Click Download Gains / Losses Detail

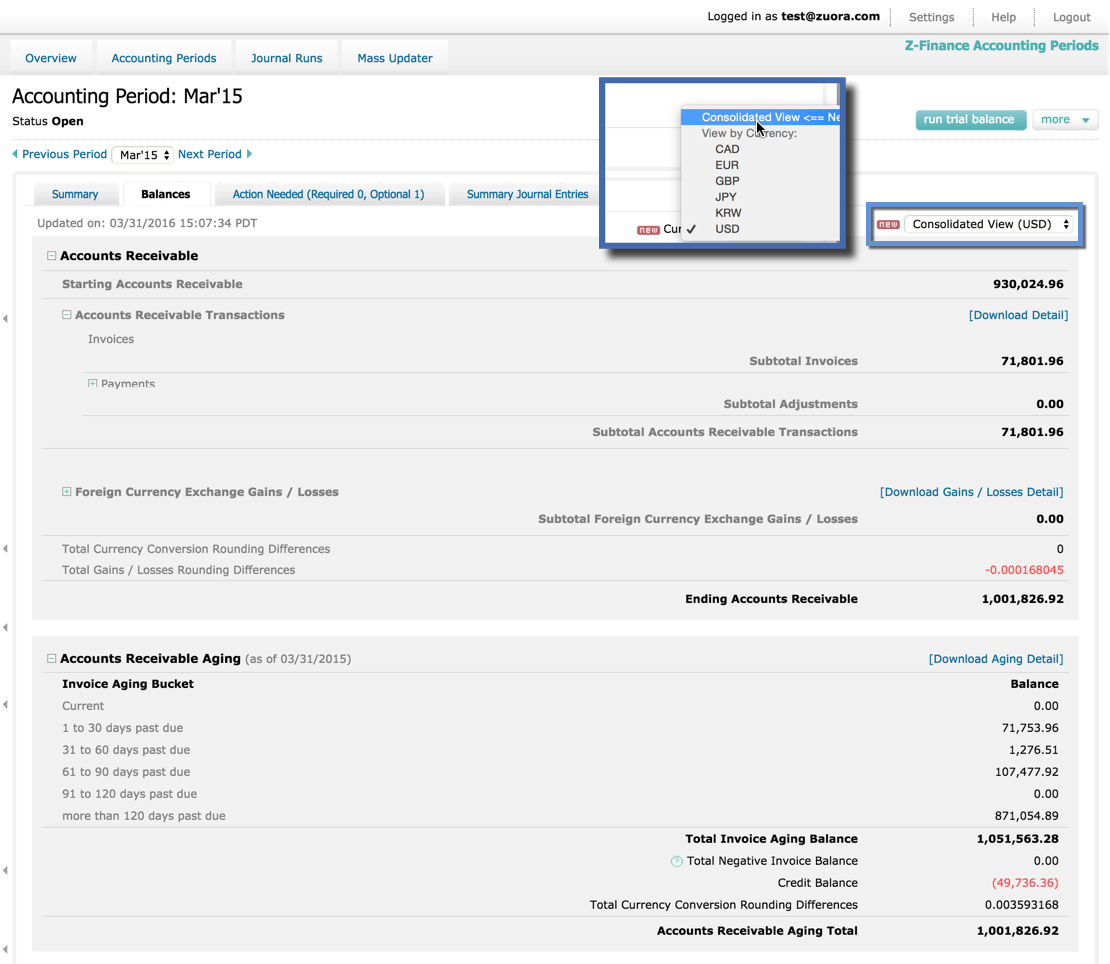971,492
